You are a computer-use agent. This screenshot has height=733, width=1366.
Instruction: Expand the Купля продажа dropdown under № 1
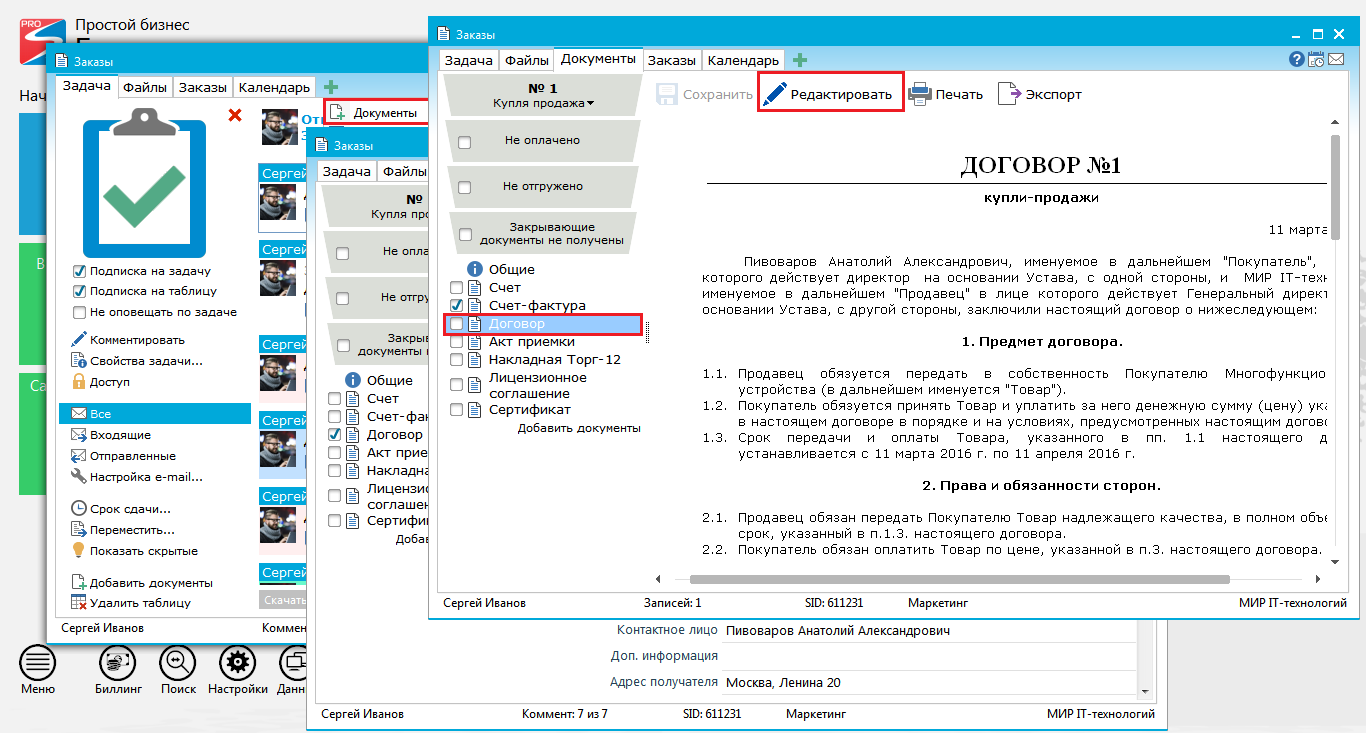[543, 103]
